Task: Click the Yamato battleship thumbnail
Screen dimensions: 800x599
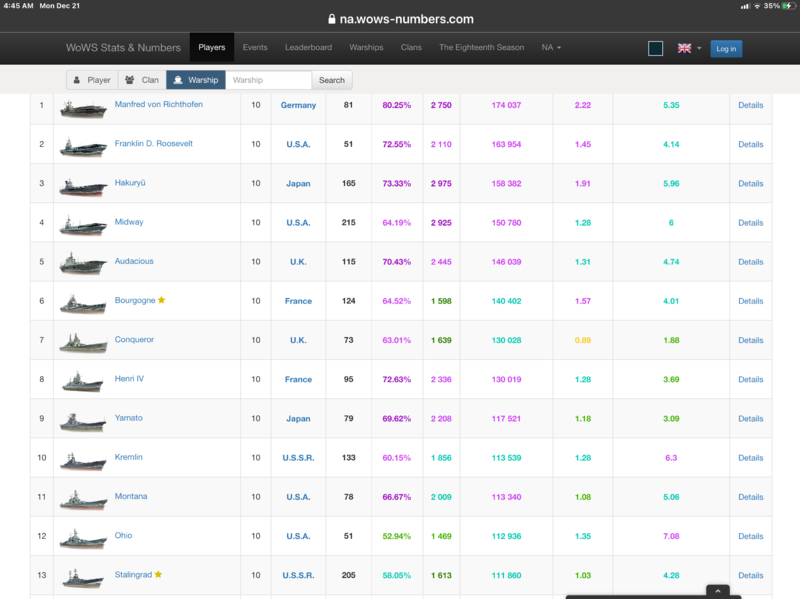Action: point(83,420)
